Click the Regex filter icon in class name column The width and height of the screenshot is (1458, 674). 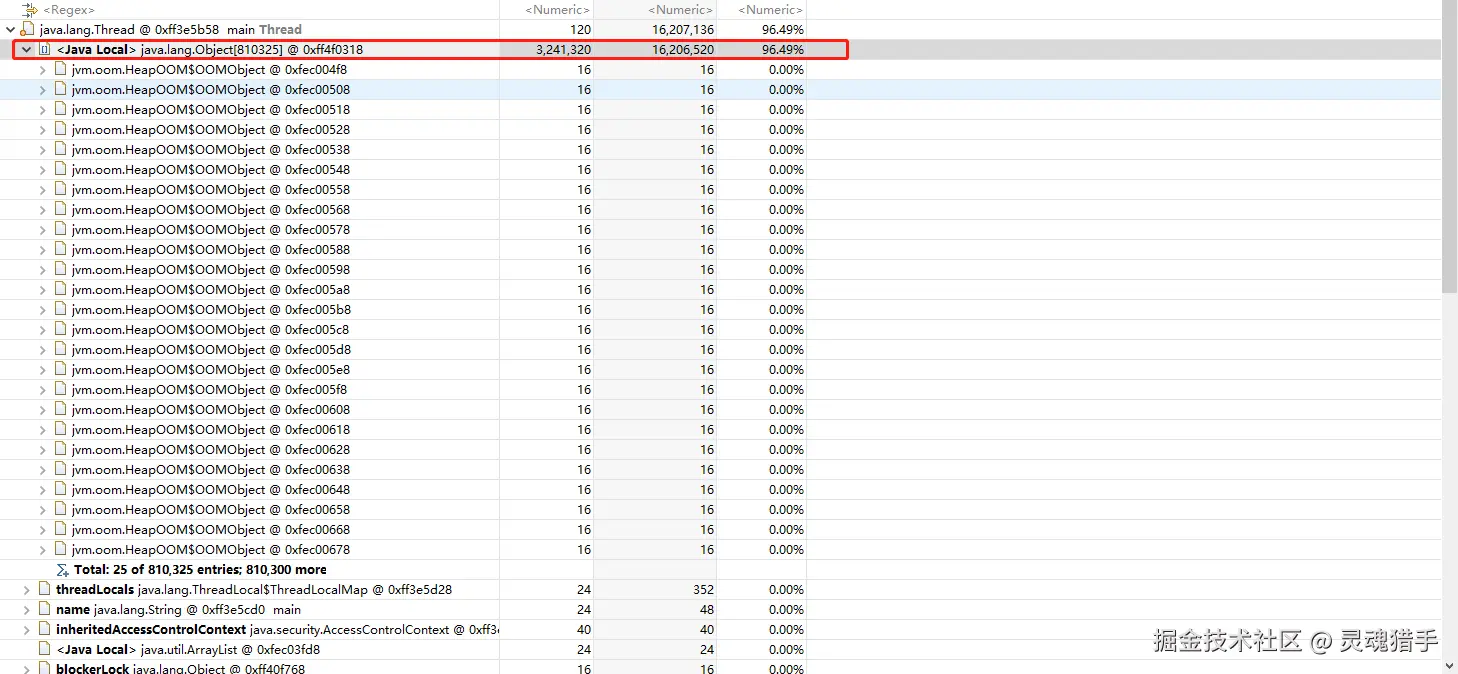(x=30, y=10)
